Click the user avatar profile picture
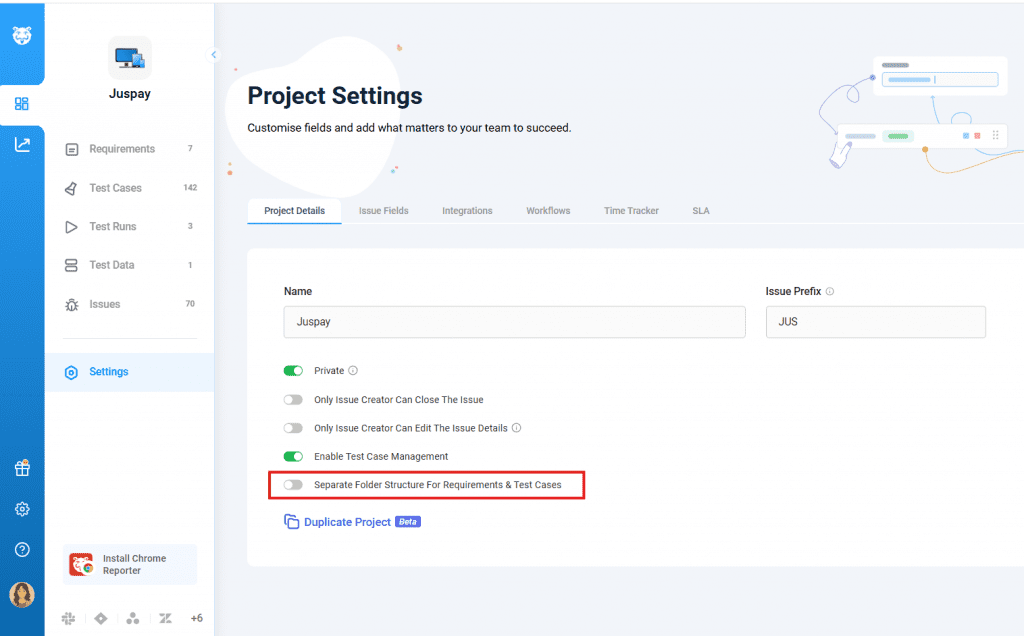This screenshot has width=1024, height=636. (x=22, y=594)
